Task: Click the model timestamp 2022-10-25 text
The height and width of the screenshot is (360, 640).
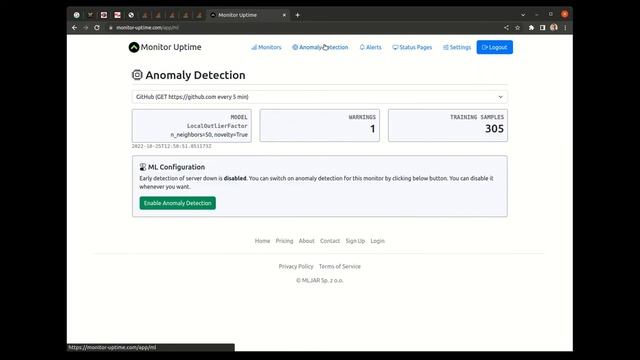Action: (171, 146)
